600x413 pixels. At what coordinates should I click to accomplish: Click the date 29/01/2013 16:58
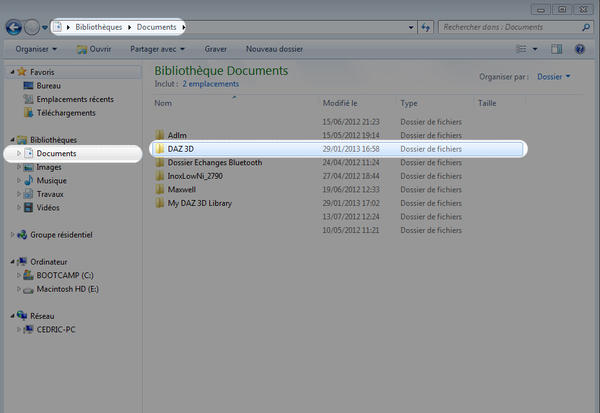(351, 149)
